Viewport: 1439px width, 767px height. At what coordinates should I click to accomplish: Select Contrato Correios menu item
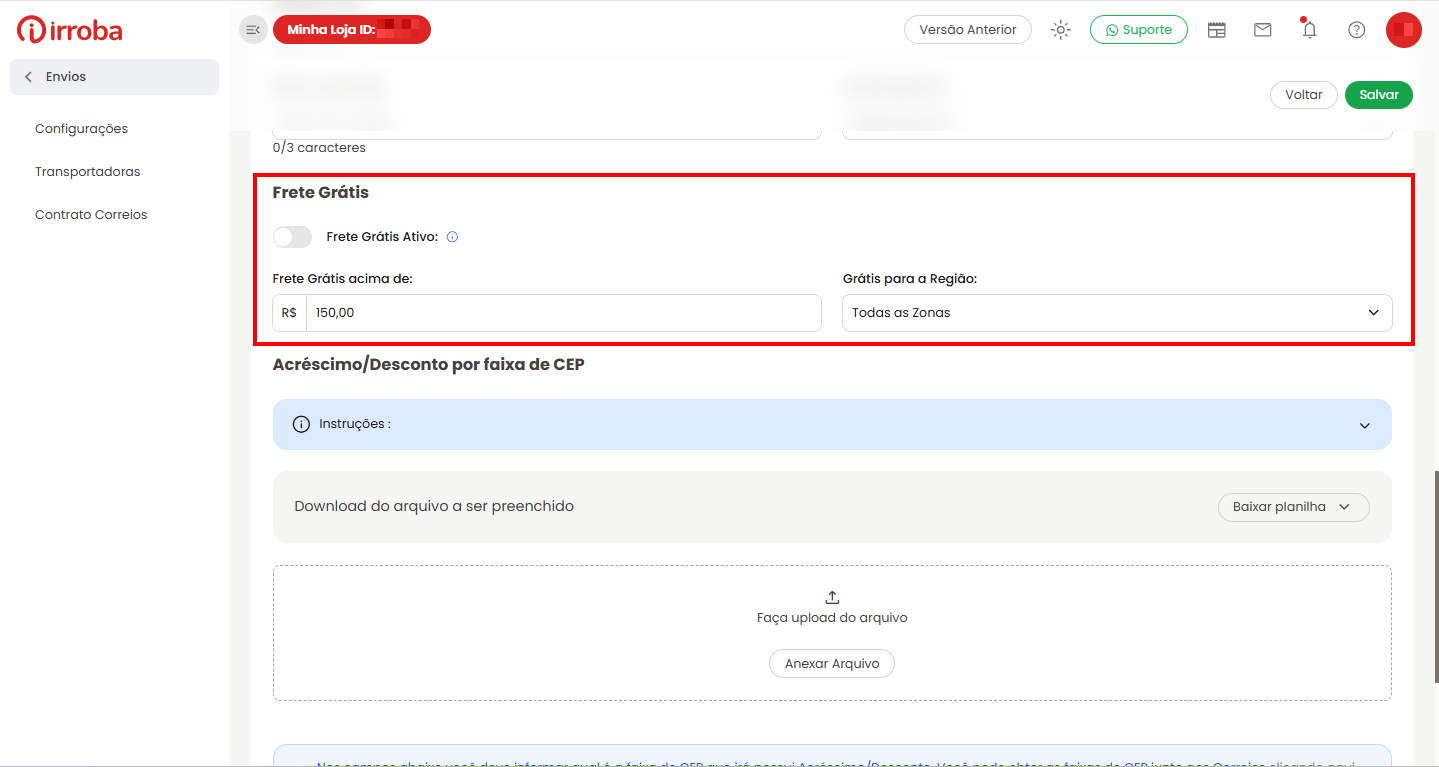(x=91, y=215)
